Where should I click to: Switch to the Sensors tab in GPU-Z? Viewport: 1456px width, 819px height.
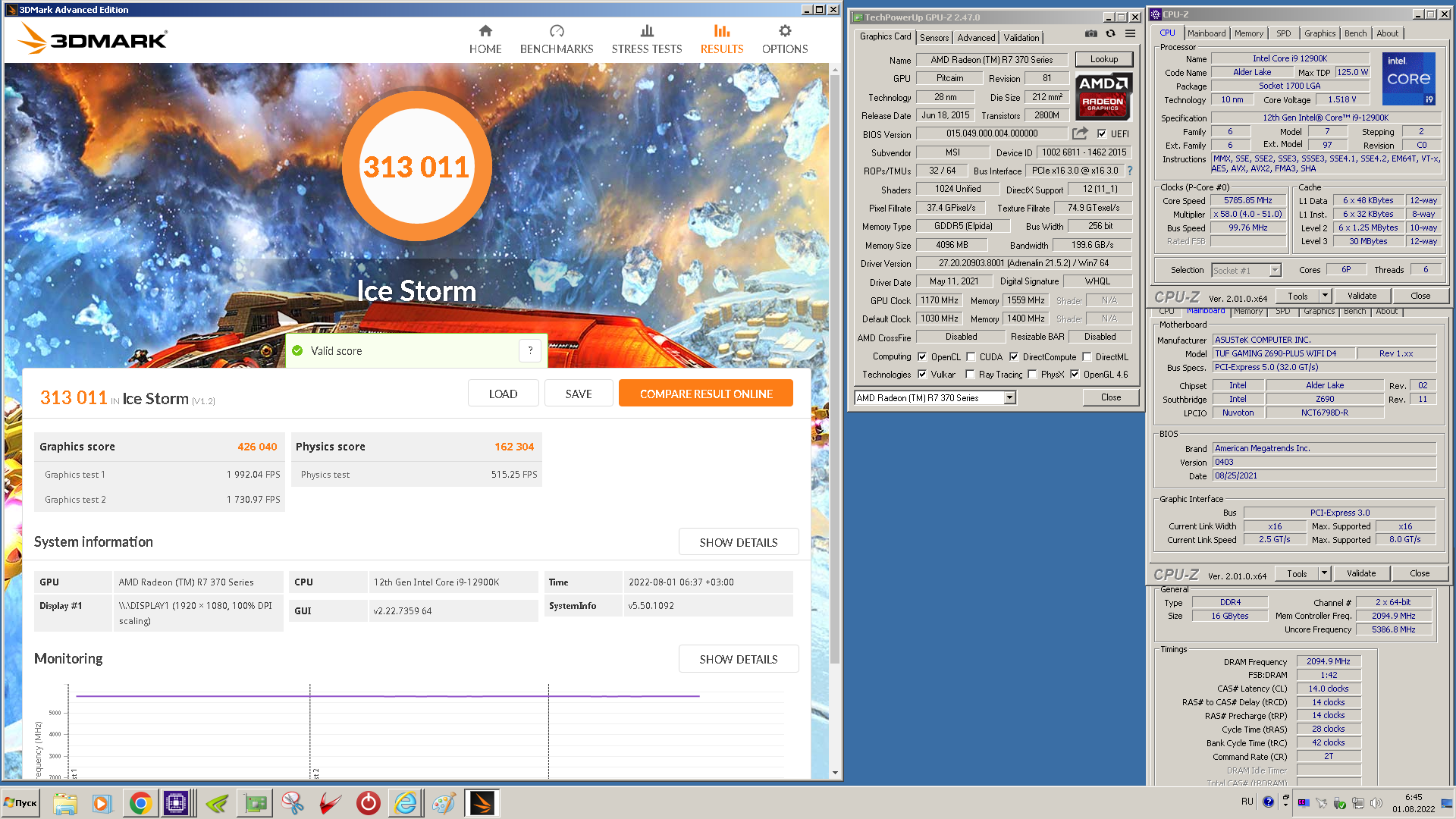pos(934,38)
